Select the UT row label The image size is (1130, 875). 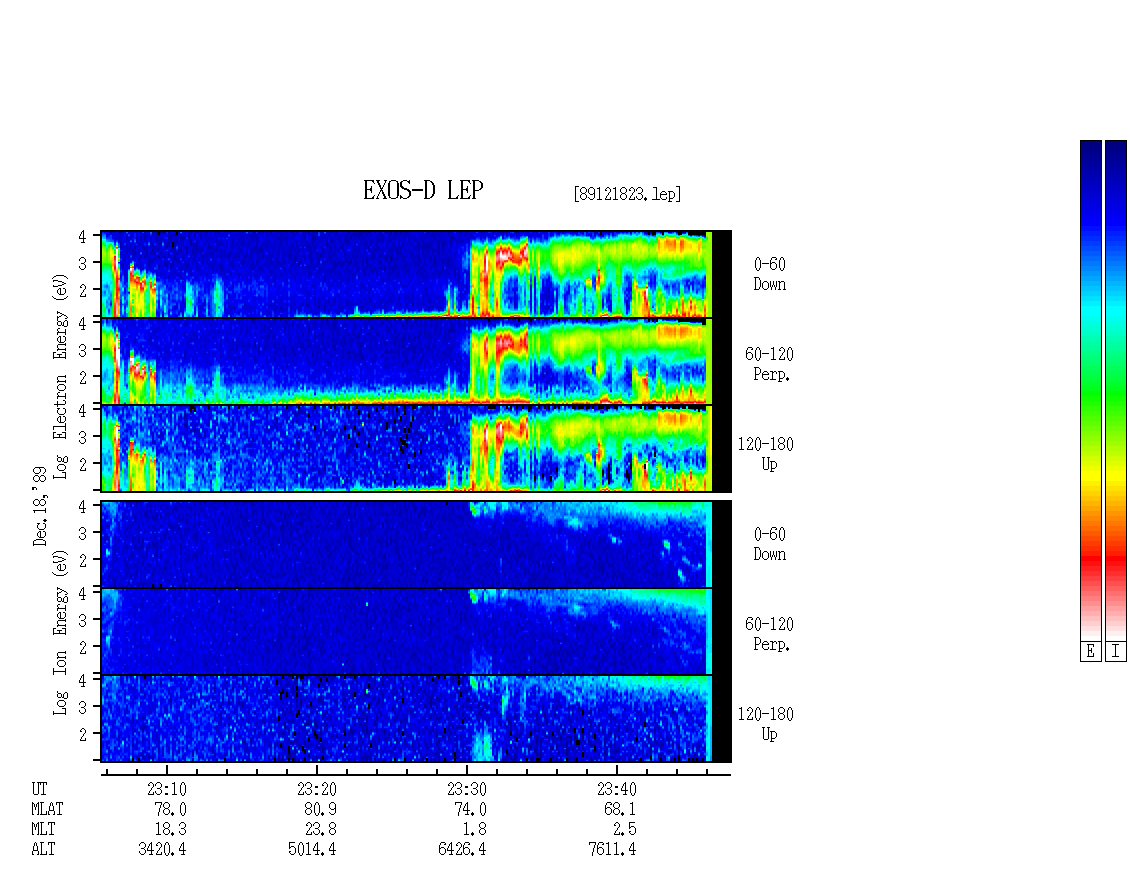tap(40, 789)
